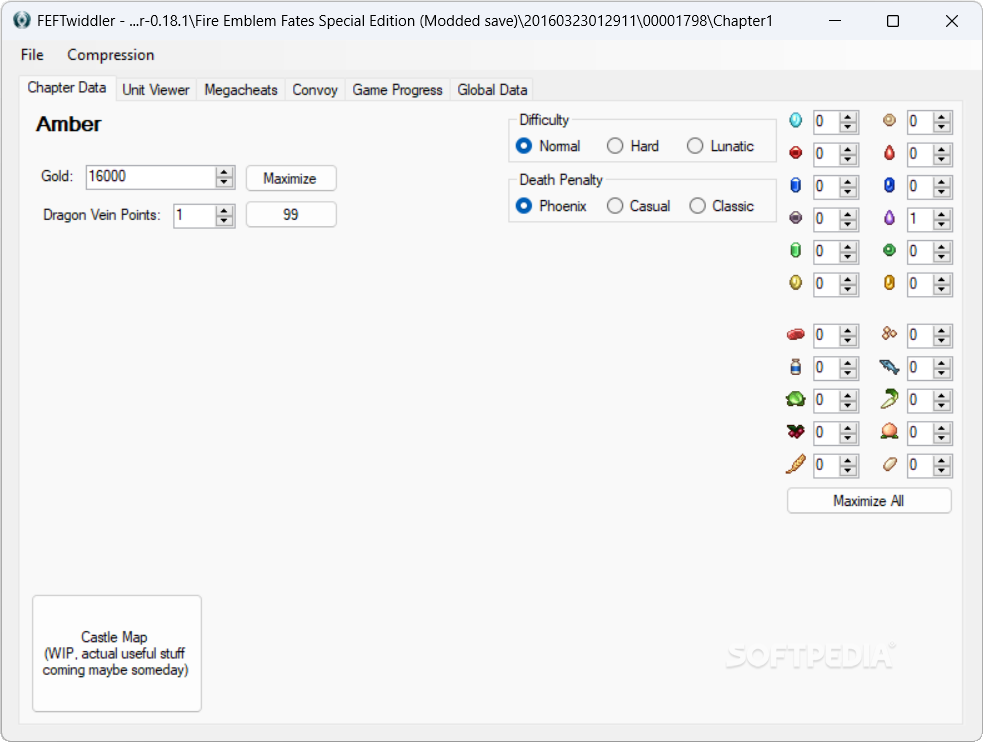
Task: Click the dark-blue oval lapis gem icon
Action: [889, 186]
